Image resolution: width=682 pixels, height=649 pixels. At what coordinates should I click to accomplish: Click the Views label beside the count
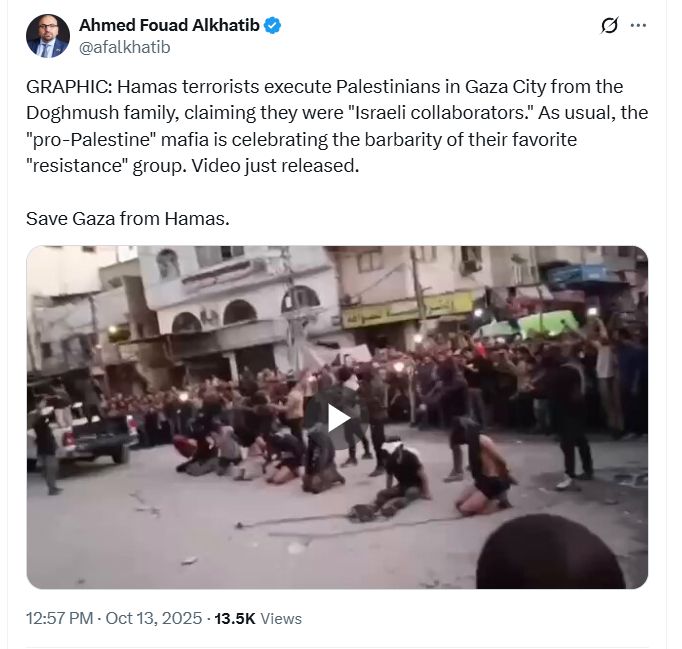(x=281, y=619)
